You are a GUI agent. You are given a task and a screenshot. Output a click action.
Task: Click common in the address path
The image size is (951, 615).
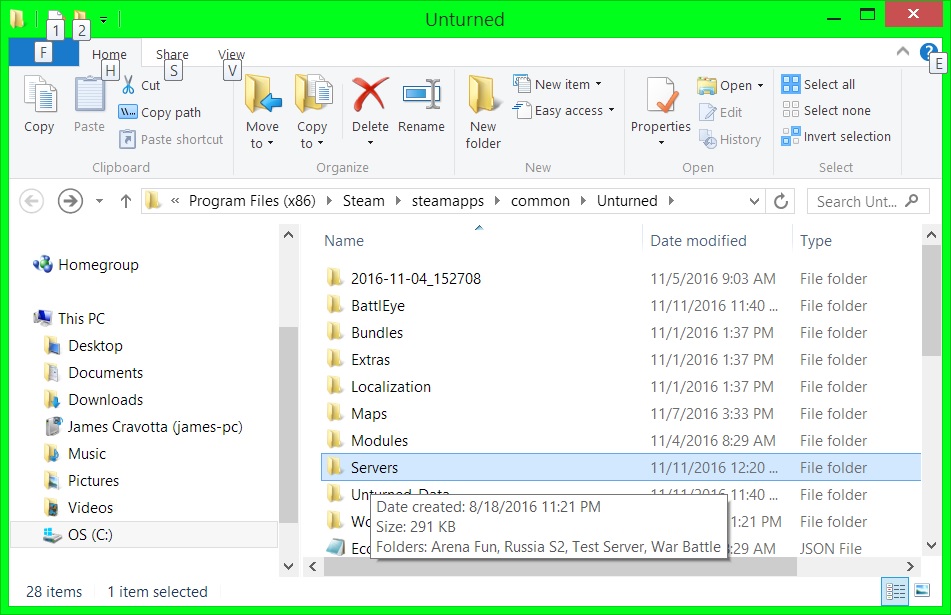coord(540,201)
